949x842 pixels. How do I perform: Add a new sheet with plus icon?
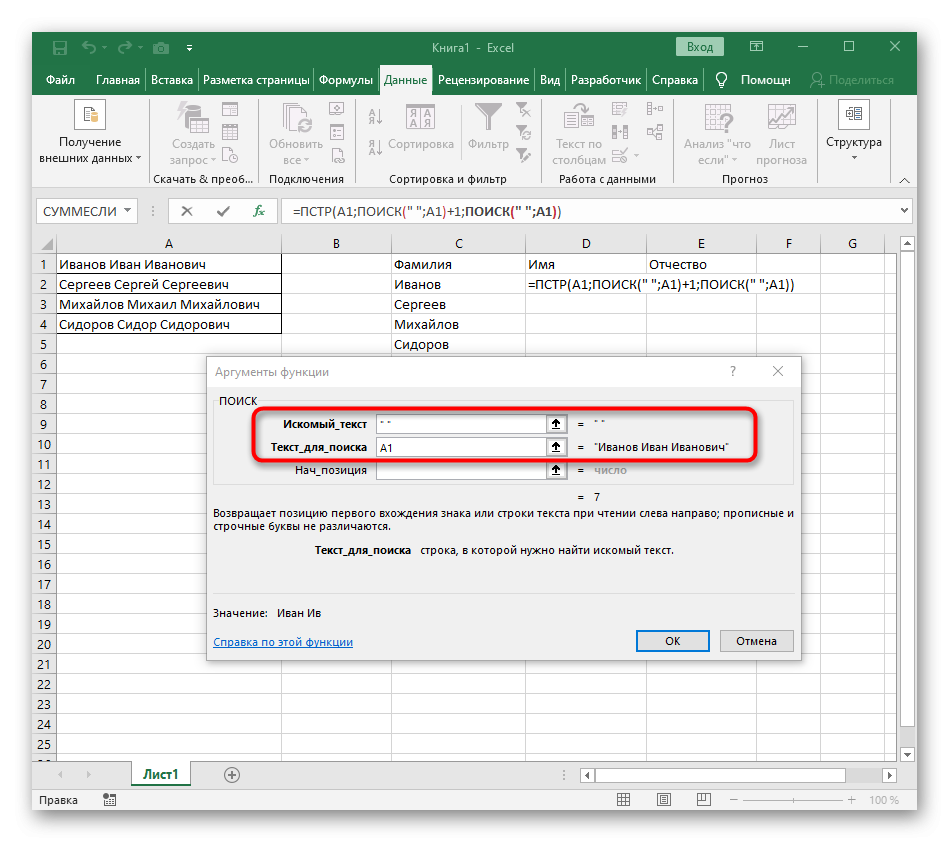pos(232,774)
